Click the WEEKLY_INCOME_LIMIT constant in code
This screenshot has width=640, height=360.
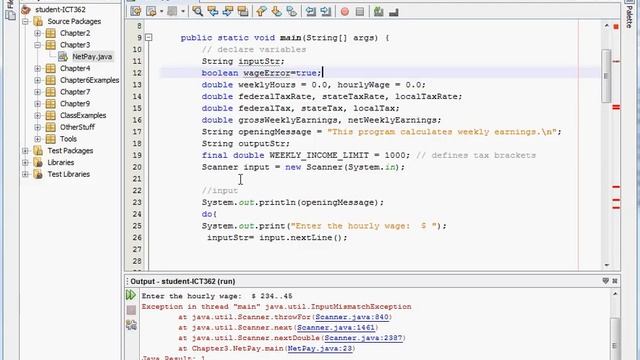(319, 156)
